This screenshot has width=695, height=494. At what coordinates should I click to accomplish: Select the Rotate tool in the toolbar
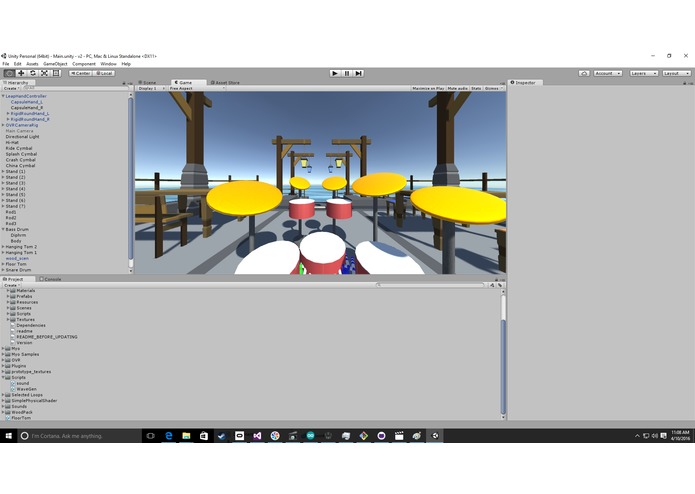tap(33, 73)
